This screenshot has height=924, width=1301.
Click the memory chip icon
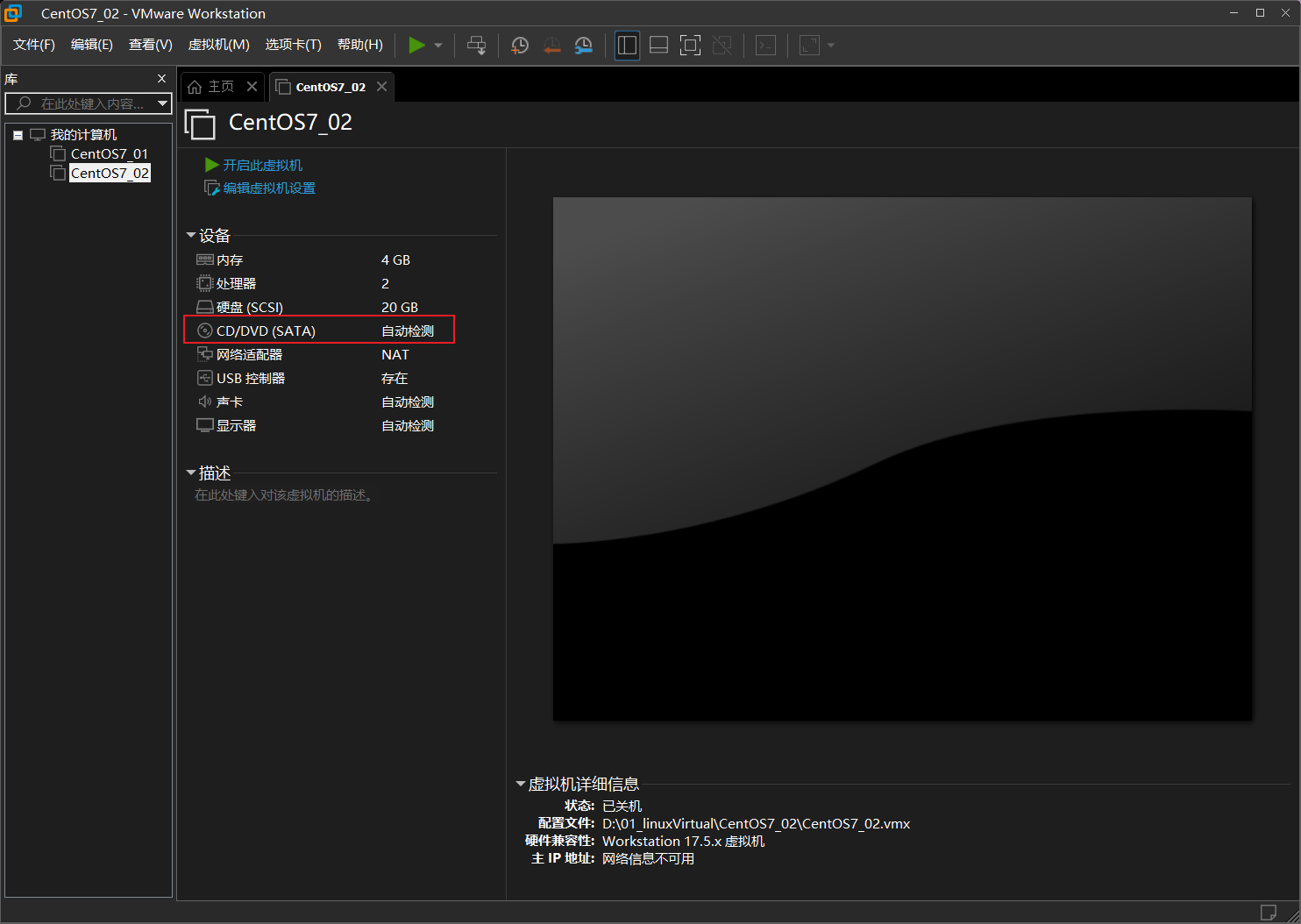(204, 259)
